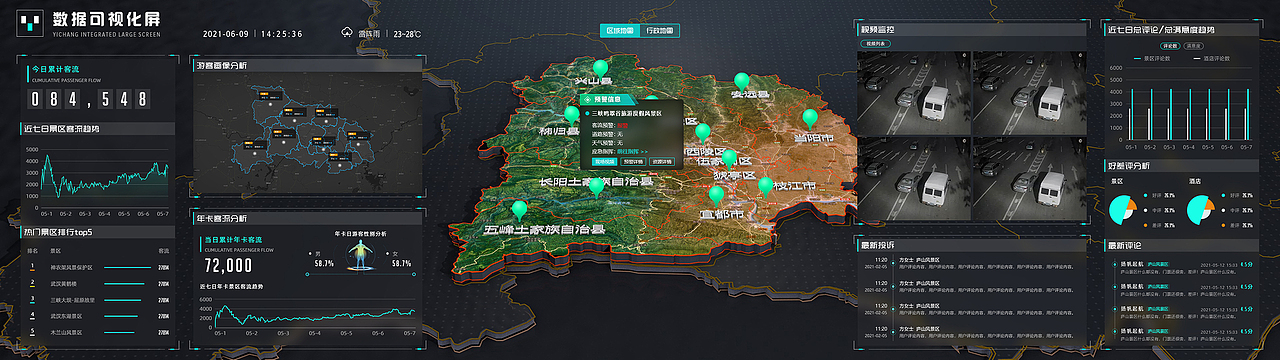
Task: Click the 热门景区排行top5 panel title
Action: pos(57,232)
